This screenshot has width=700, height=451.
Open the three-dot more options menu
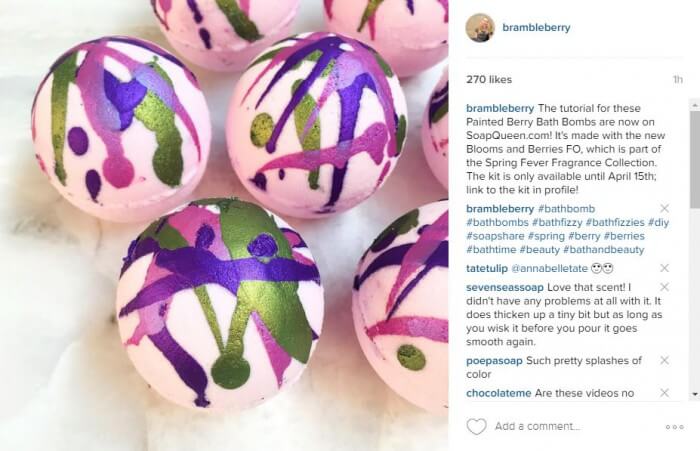coord(675,427)
